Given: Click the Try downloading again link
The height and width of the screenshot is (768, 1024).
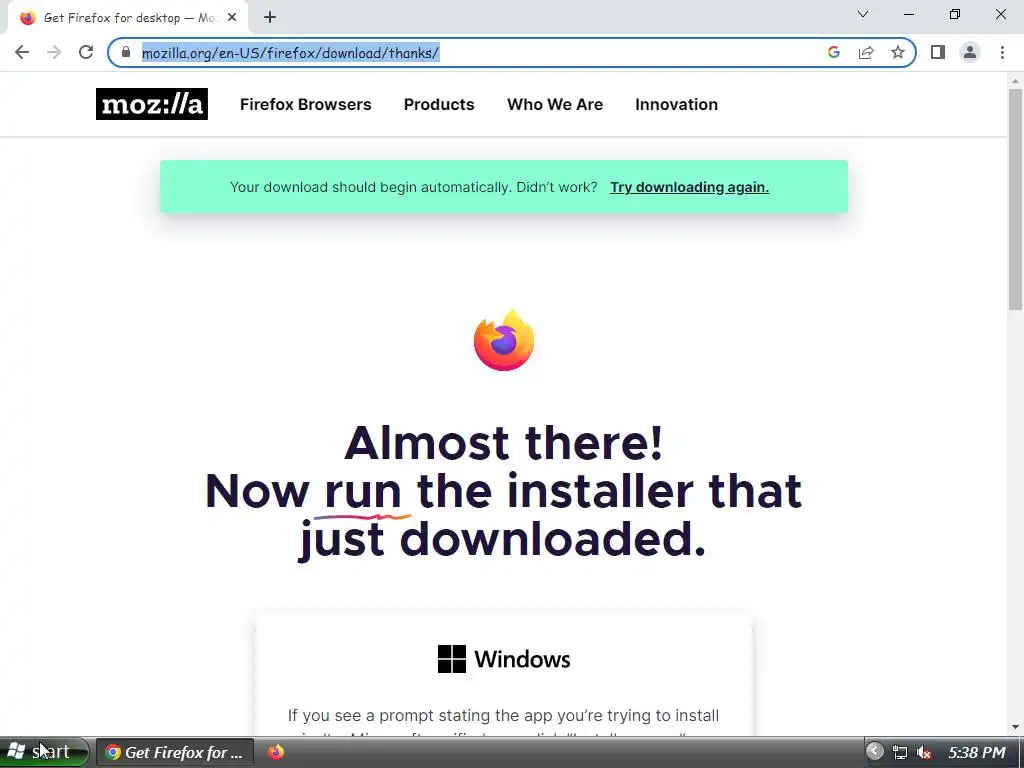Looking at the screenshot, I should (689, 187).
